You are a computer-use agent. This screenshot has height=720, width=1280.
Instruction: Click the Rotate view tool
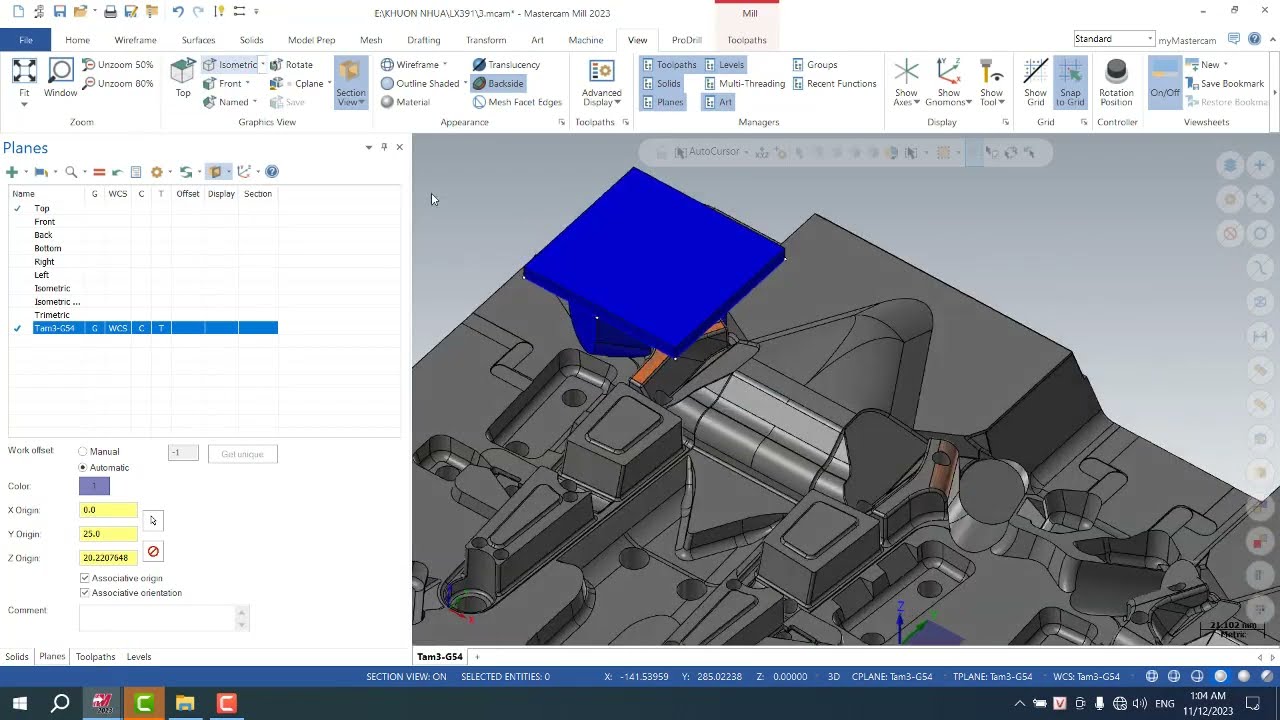coord(291,65)
